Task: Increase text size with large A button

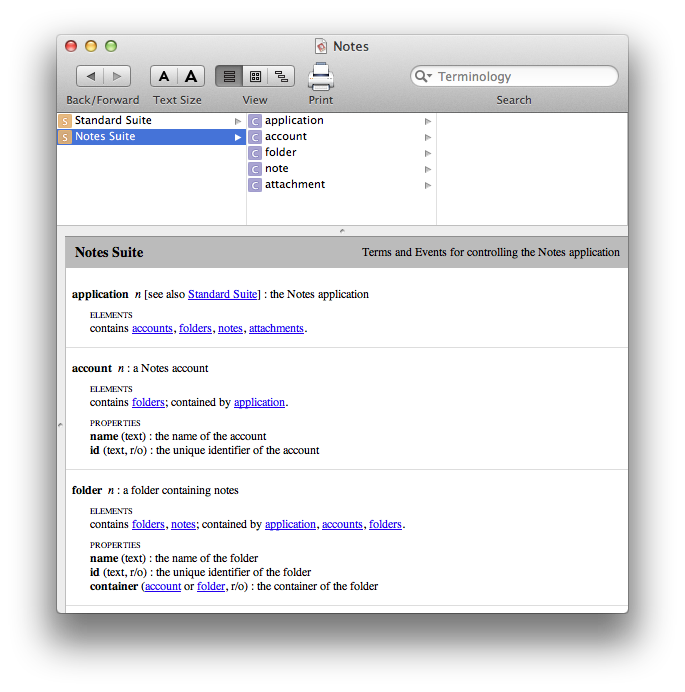Action: pyautogui.click(x=191, y=76)
